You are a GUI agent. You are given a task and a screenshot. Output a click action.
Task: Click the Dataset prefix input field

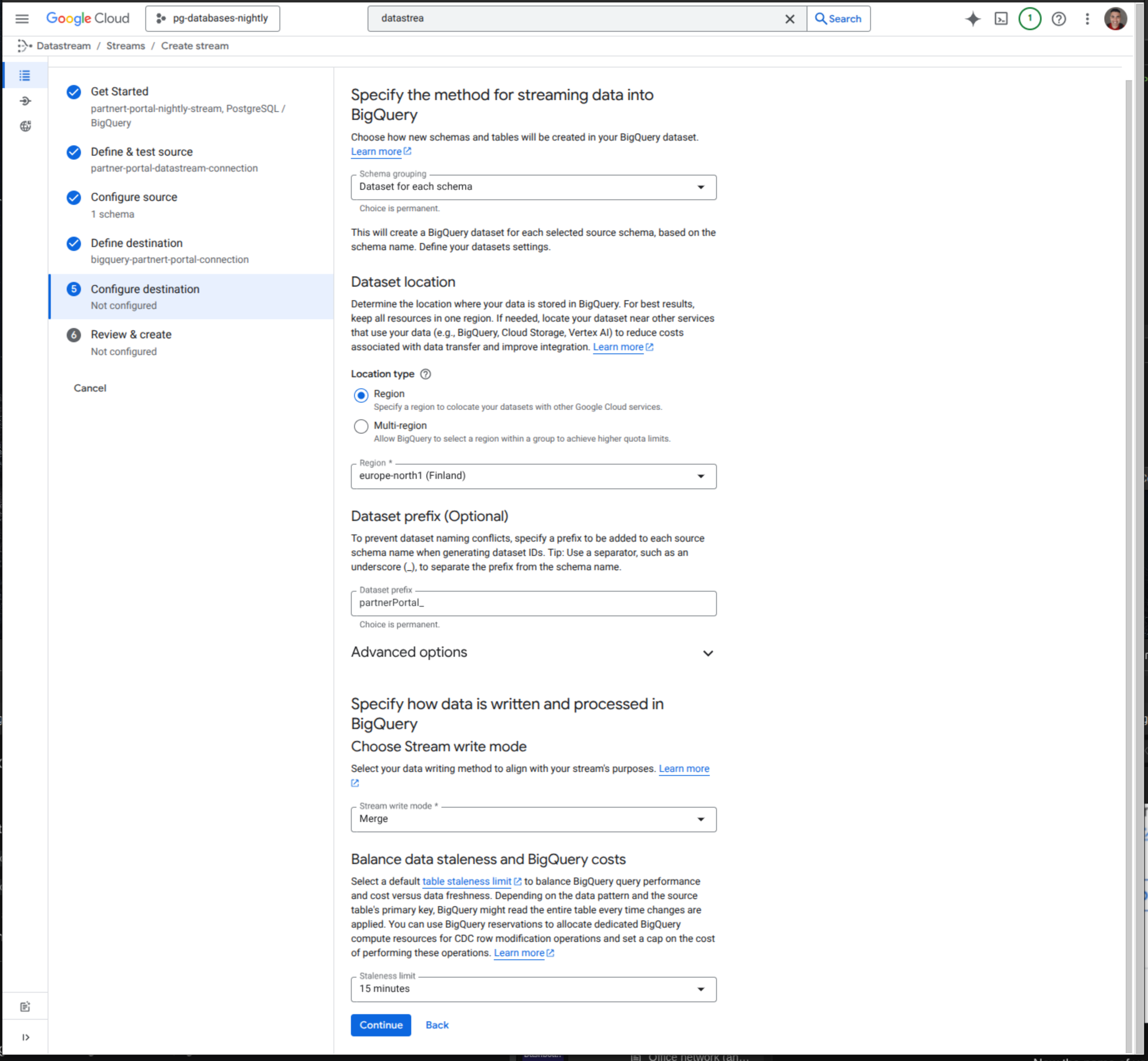[x=533, y=604]
